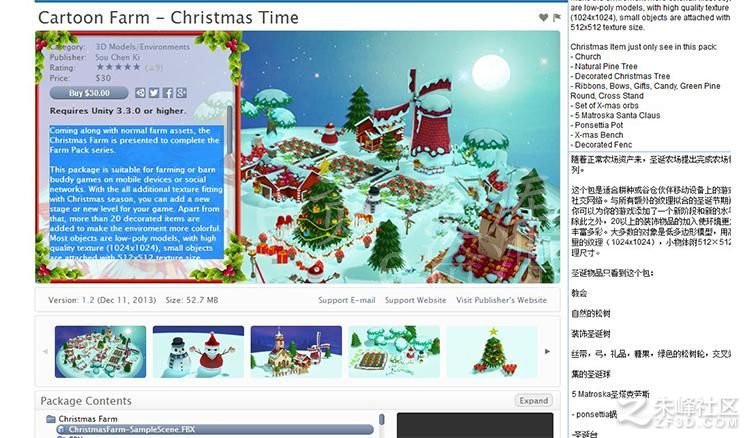The width and height of the screenshot is (750, 438).
Task: Select the church and windmill thumbnail
Action: click(x=296, y=351)
